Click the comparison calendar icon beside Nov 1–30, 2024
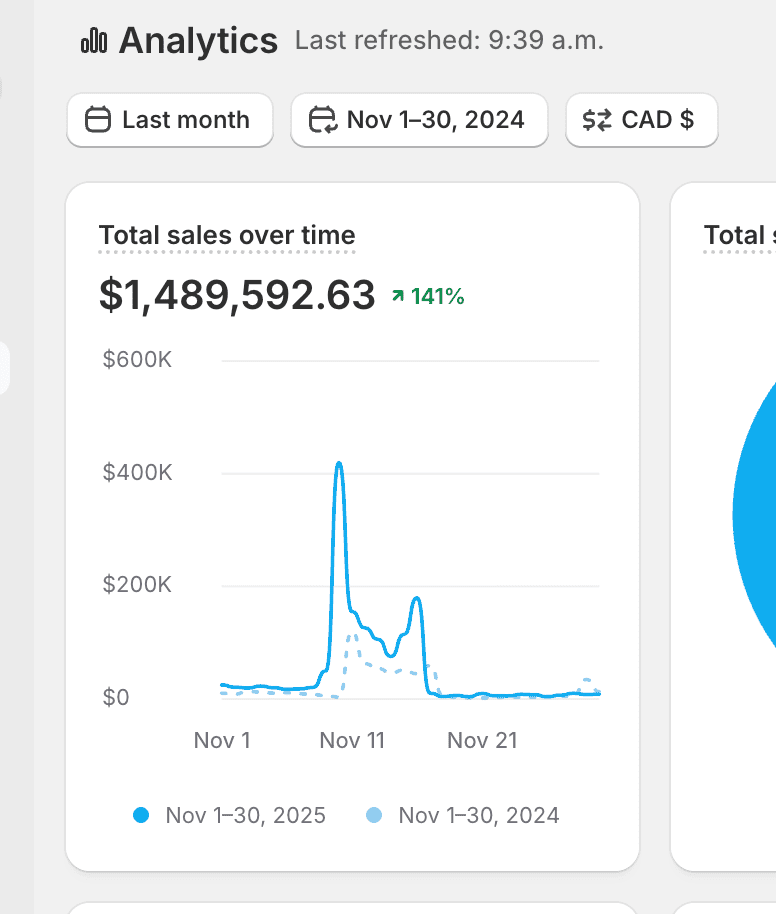 [x=322, y=120]
